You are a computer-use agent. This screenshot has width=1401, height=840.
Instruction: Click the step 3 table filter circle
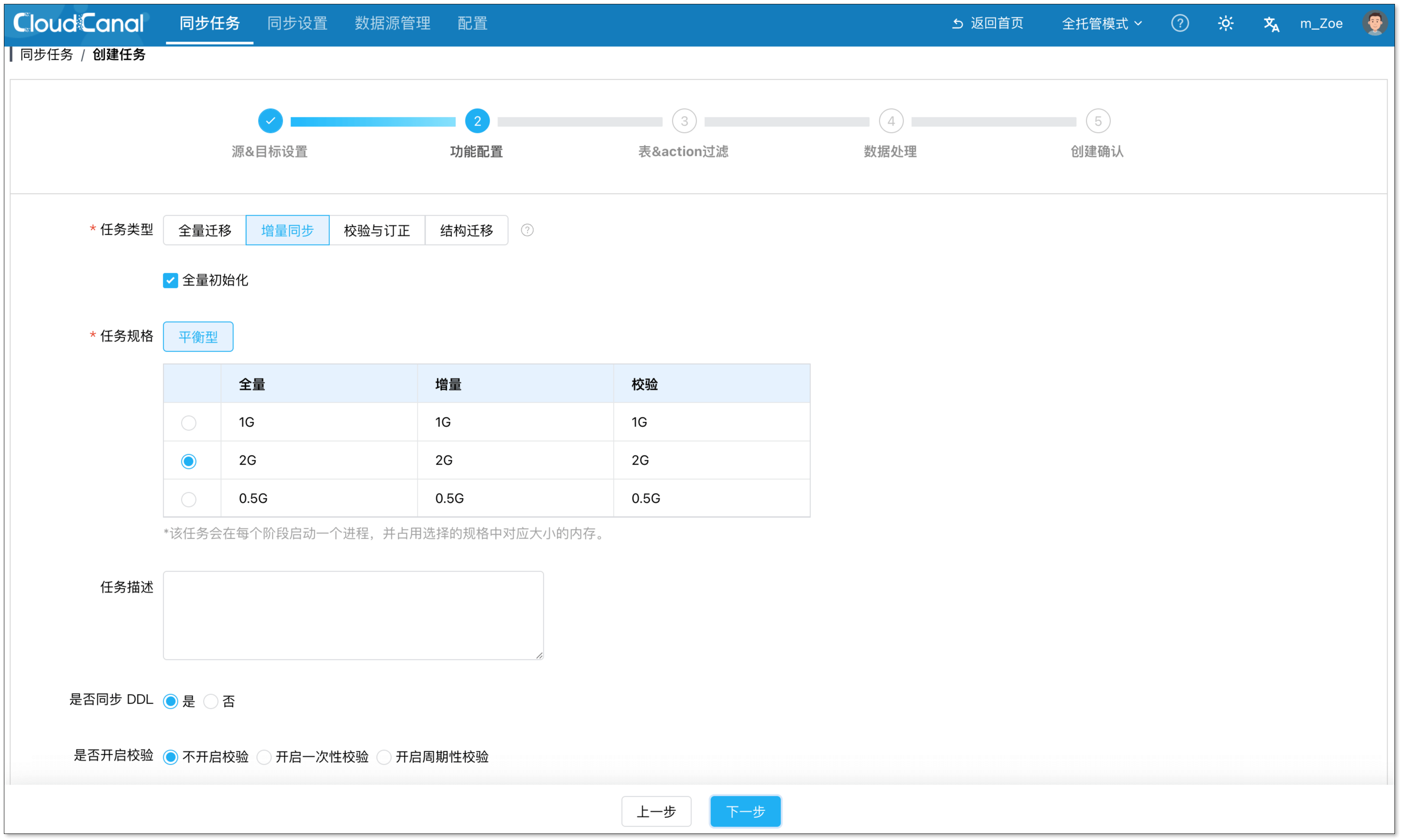pos(684,121)
